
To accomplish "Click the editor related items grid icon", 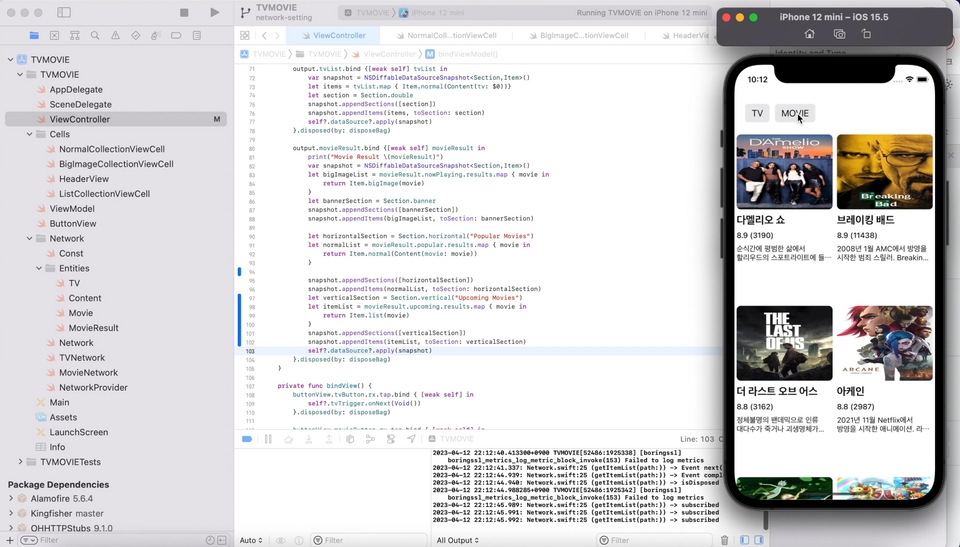I will [245, 36].
